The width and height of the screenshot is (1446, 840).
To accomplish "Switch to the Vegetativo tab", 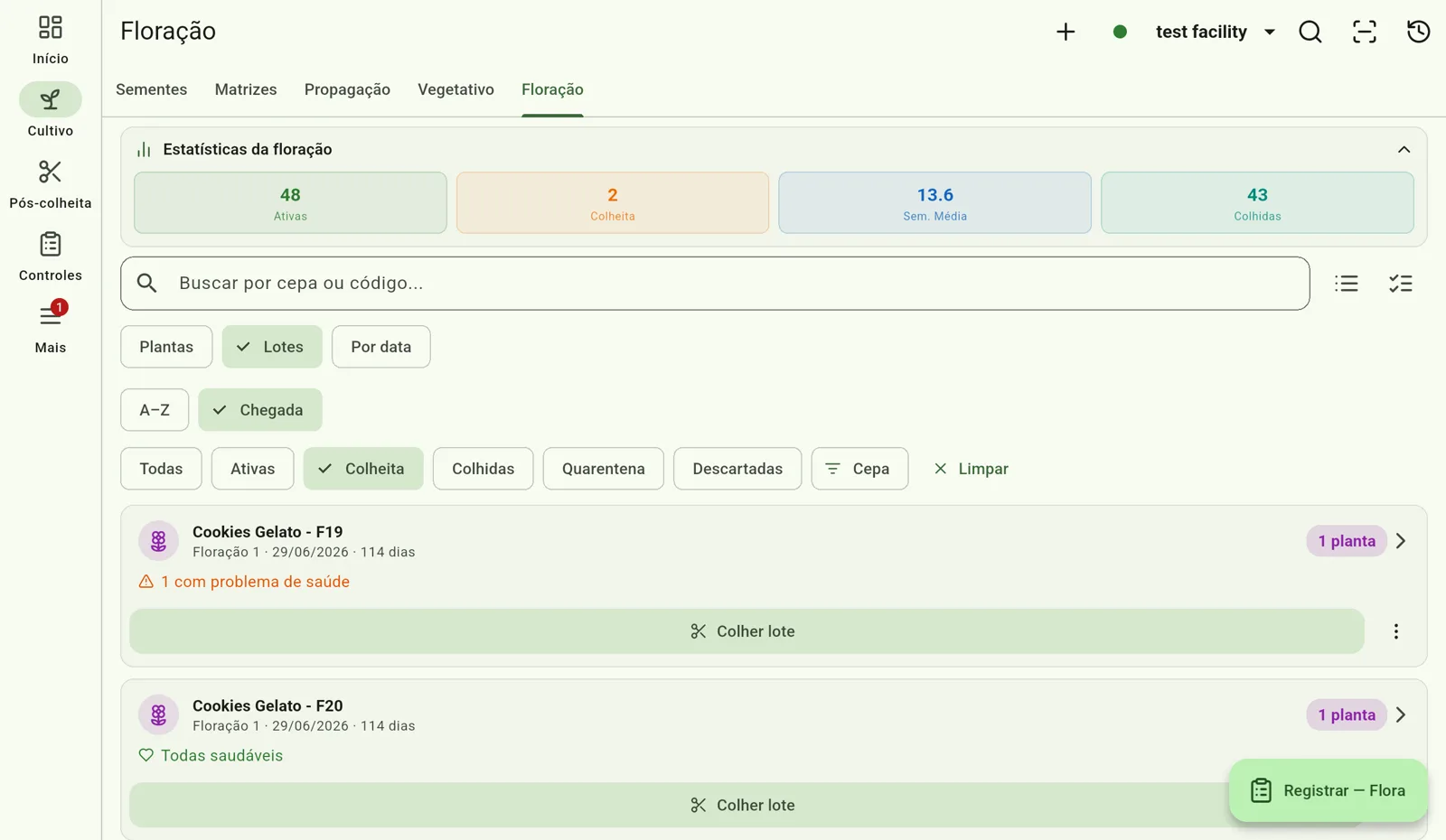I will 455,89.
